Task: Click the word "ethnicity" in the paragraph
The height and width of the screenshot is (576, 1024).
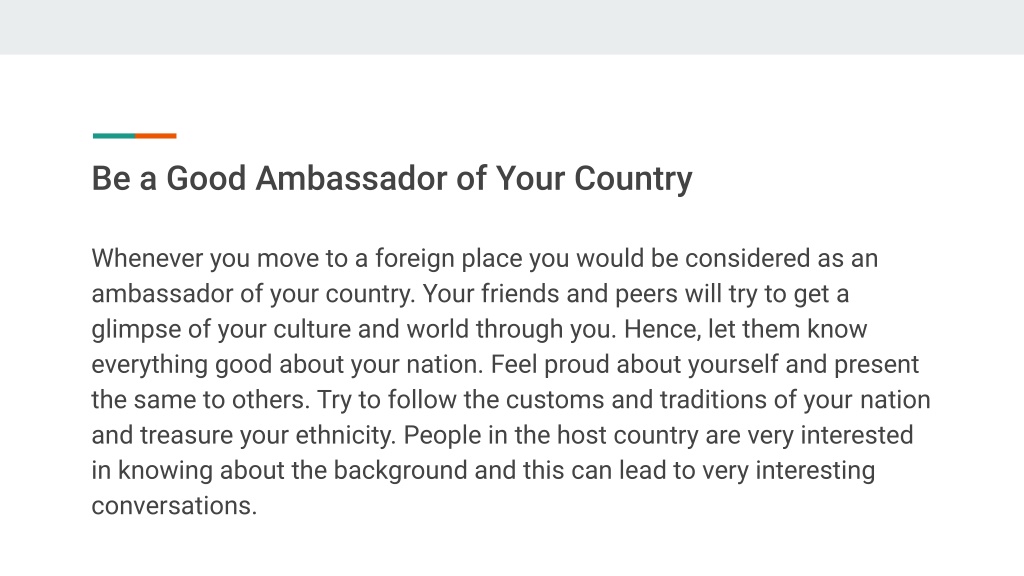Action: pyautogui.click(x=344, y=436)
